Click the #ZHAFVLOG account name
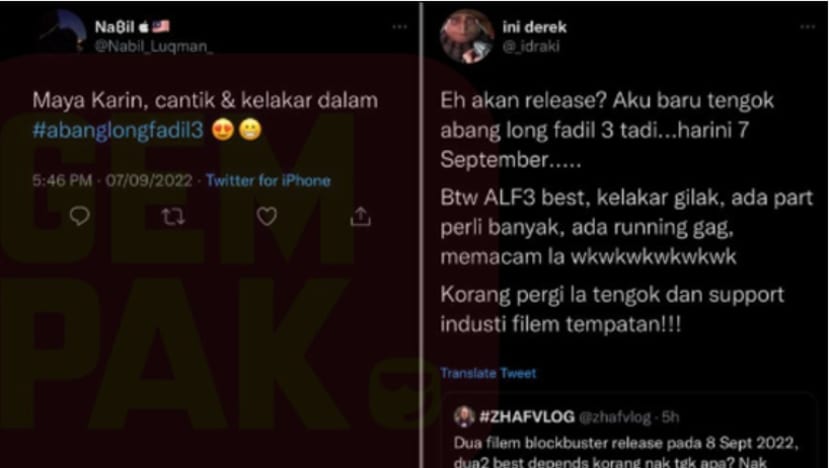Image resolution: width=830 pixels, height=468 pixels. click(x=527, y=417)
